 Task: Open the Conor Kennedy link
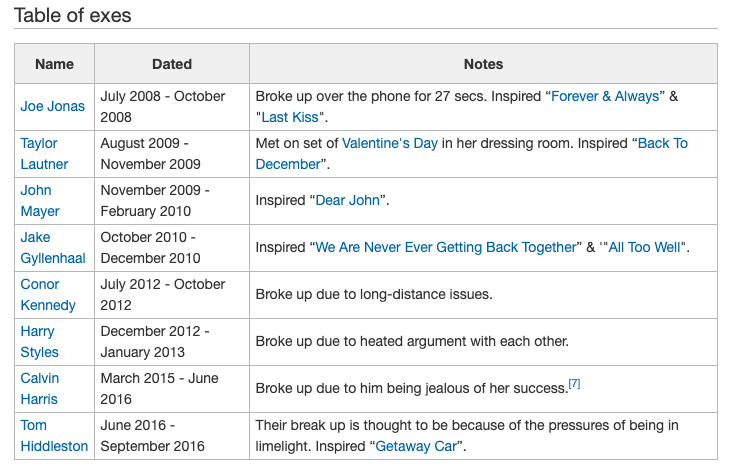click(x=48, y=295)
